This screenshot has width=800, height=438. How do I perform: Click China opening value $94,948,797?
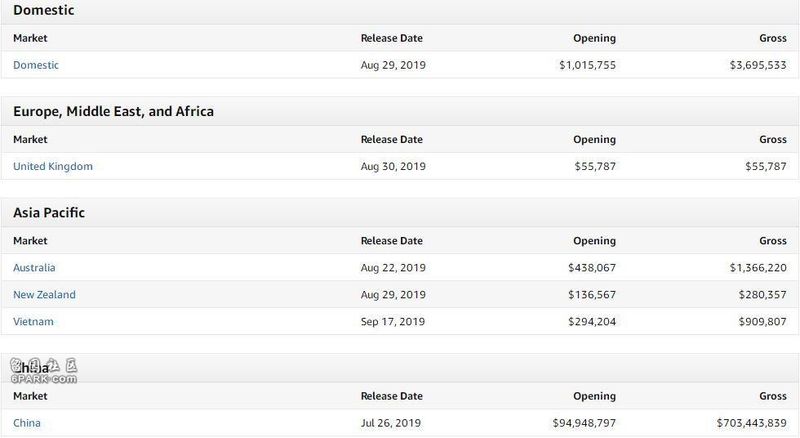pyautogui.click(x=584, y=423)
